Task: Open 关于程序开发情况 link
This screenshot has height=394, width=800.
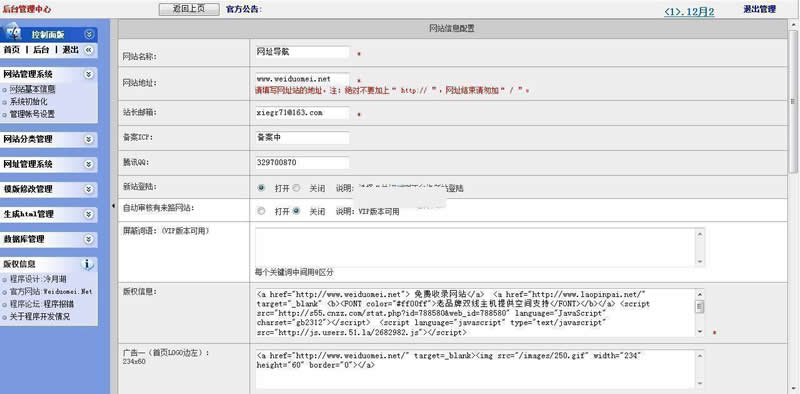Action: (40, 316)
